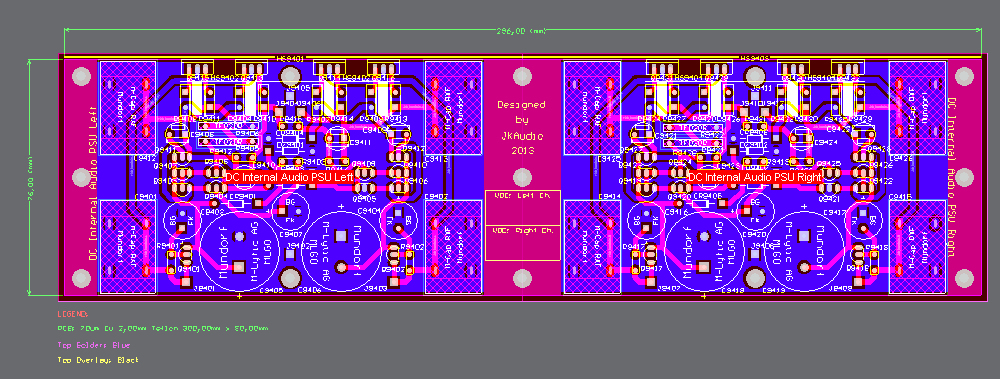Select the 'Top Overlay: Black' legend line
The width and height of the screenshot is (1000, 379).
[x=98, y=360]
